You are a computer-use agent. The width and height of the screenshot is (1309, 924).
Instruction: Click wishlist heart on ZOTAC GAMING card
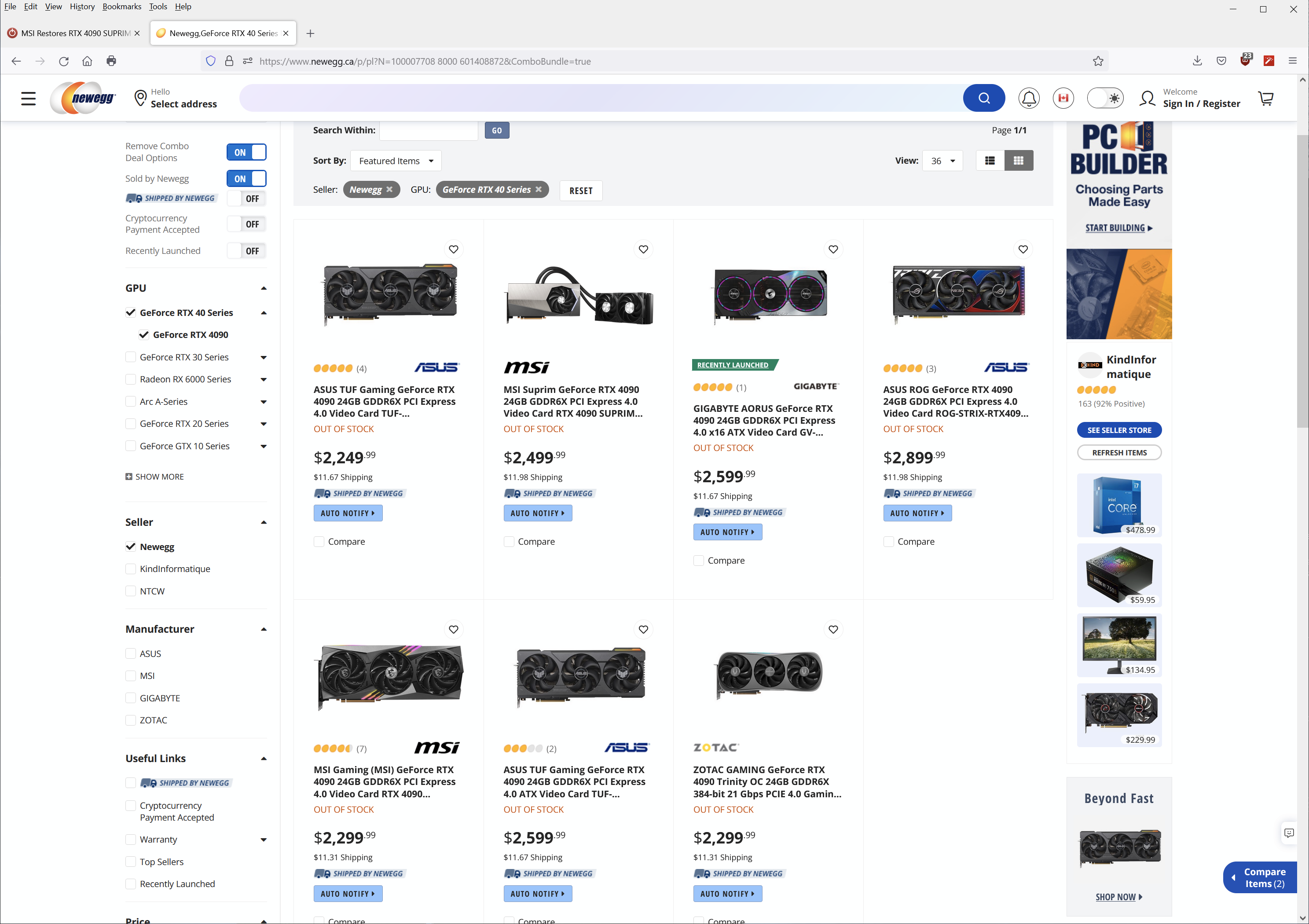tap(833, 629)
